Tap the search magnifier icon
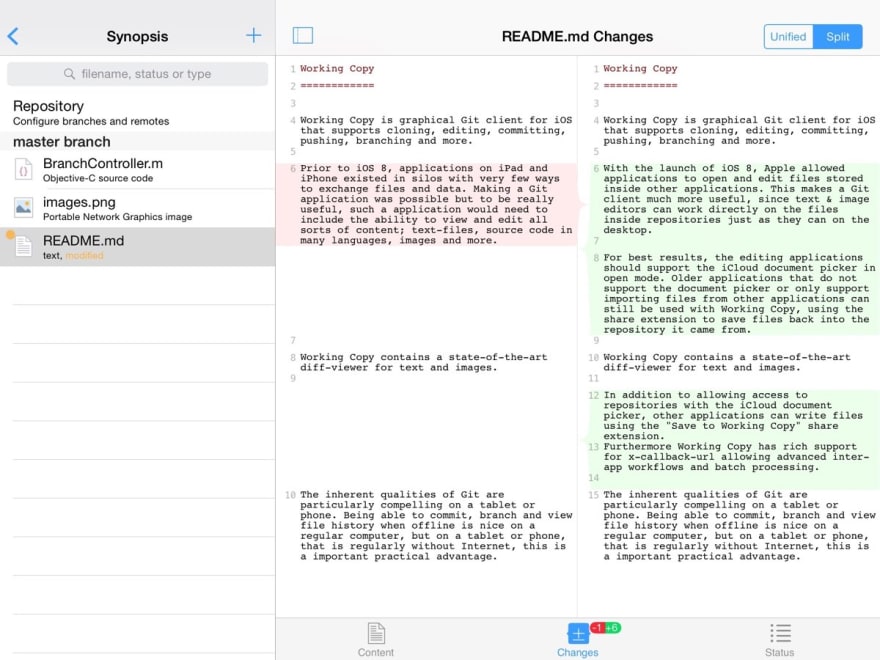The height and width of the screenshot is (660, 880). point(69,74)
